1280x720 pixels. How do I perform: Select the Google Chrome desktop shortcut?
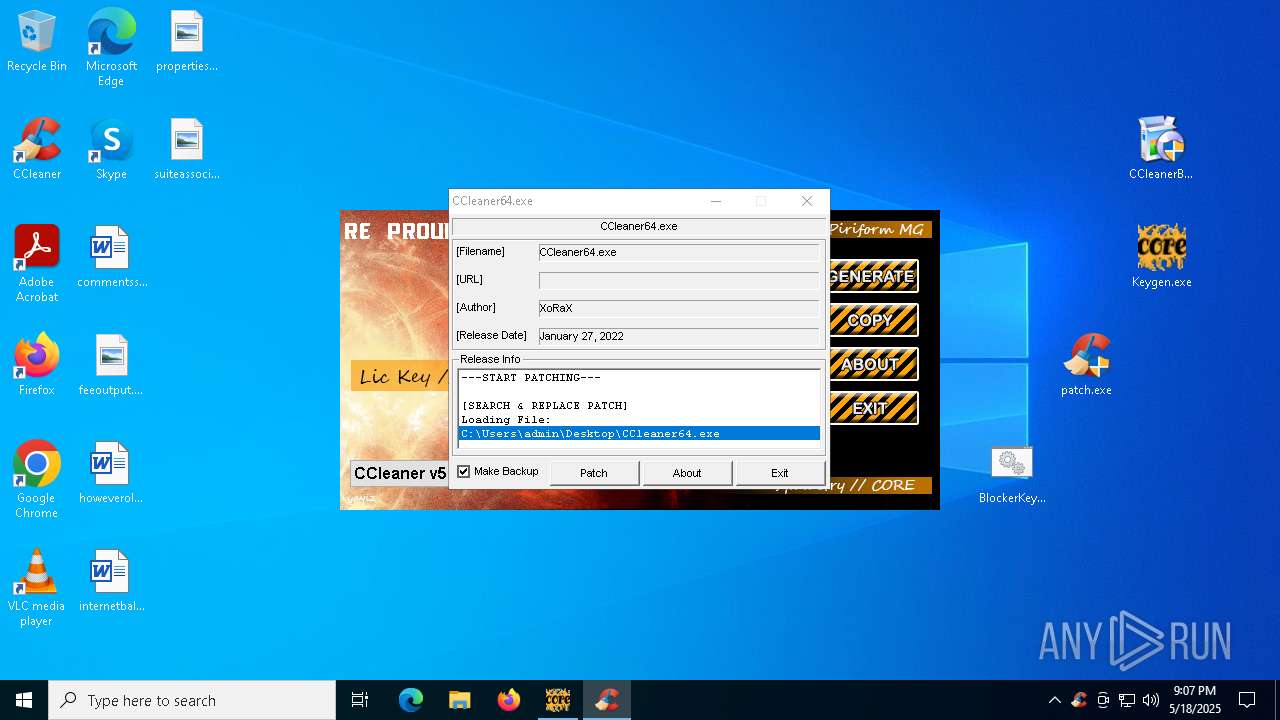point(37,480)
